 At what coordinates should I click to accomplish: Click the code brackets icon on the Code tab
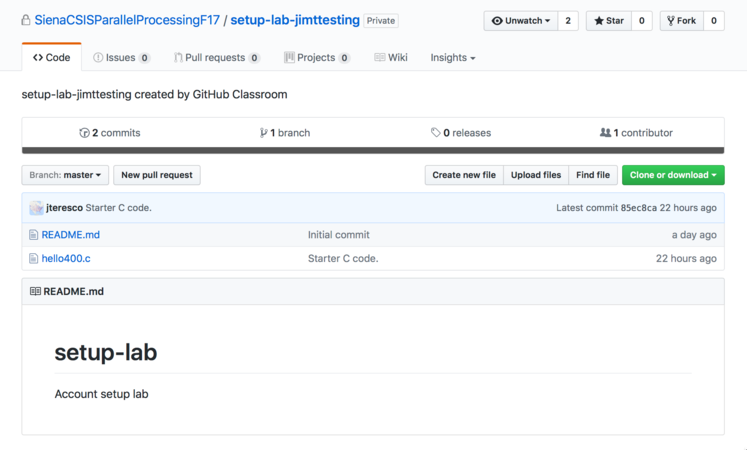38,58
